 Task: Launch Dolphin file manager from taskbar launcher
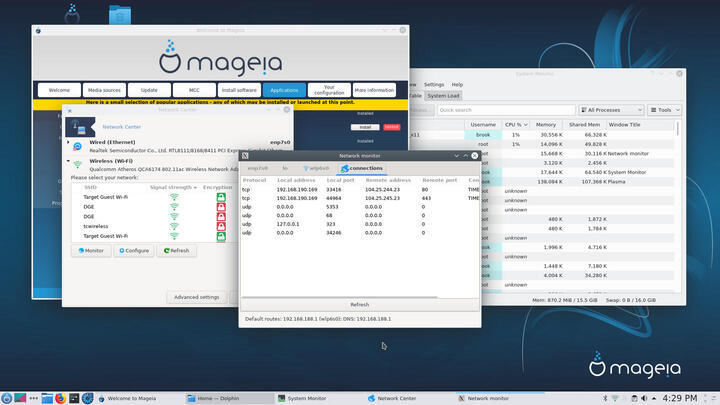(47, 398)
